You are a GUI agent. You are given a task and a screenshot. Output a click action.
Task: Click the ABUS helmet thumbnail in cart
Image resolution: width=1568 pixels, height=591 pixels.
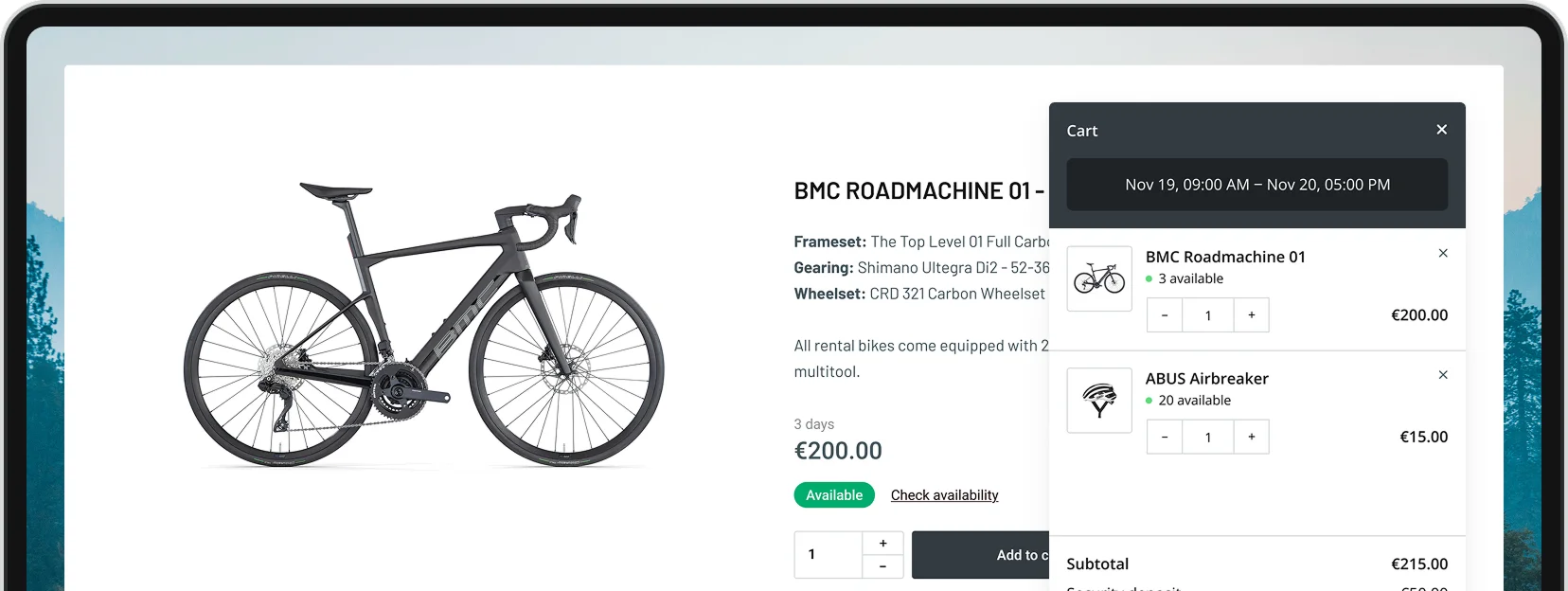(x=1099, y=401)
